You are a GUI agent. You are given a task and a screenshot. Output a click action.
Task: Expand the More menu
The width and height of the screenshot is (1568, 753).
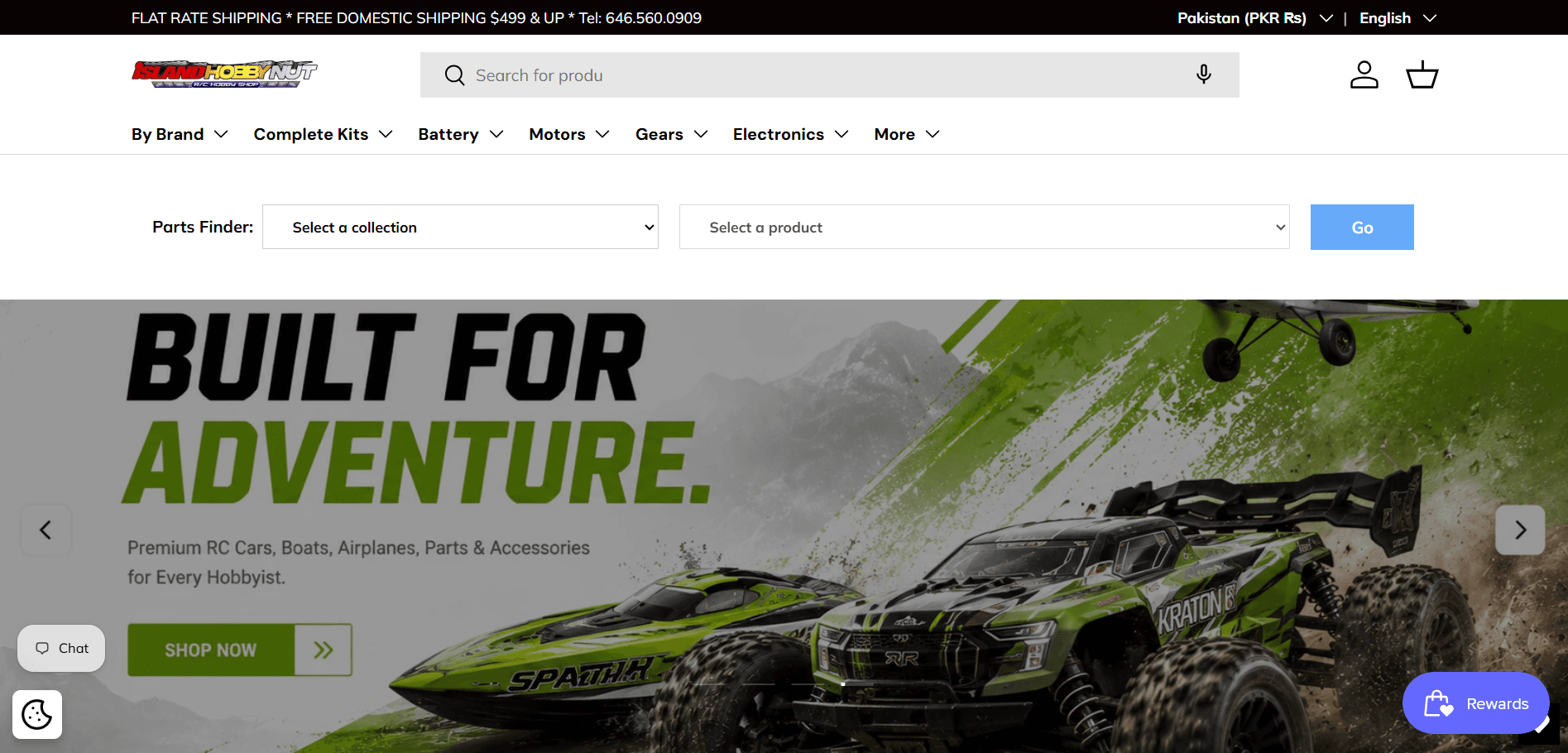tap(907, 134)
